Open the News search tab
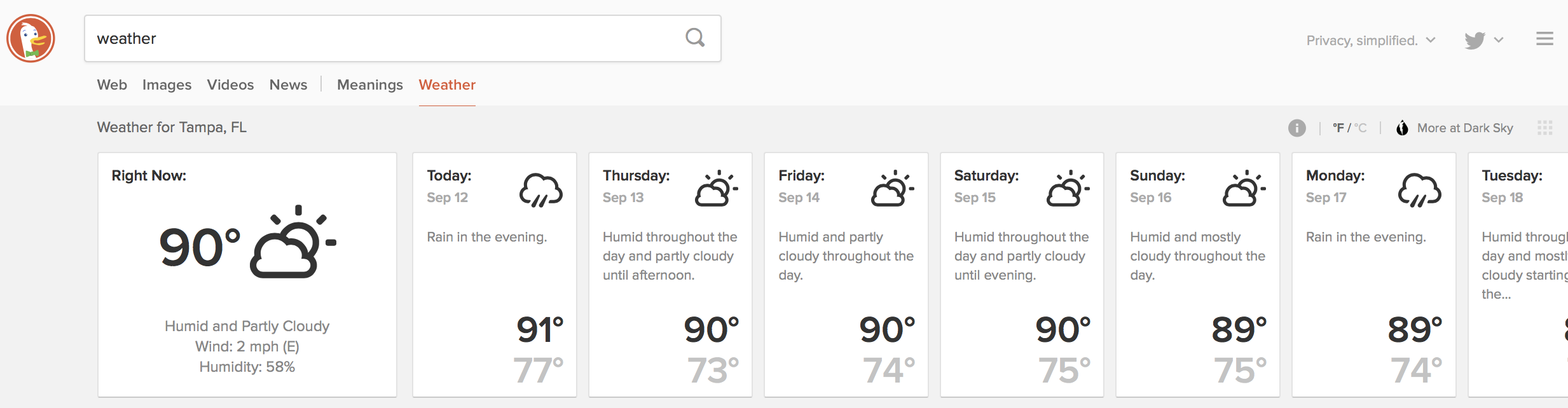 pyautogui.click(x=288, y=85)
